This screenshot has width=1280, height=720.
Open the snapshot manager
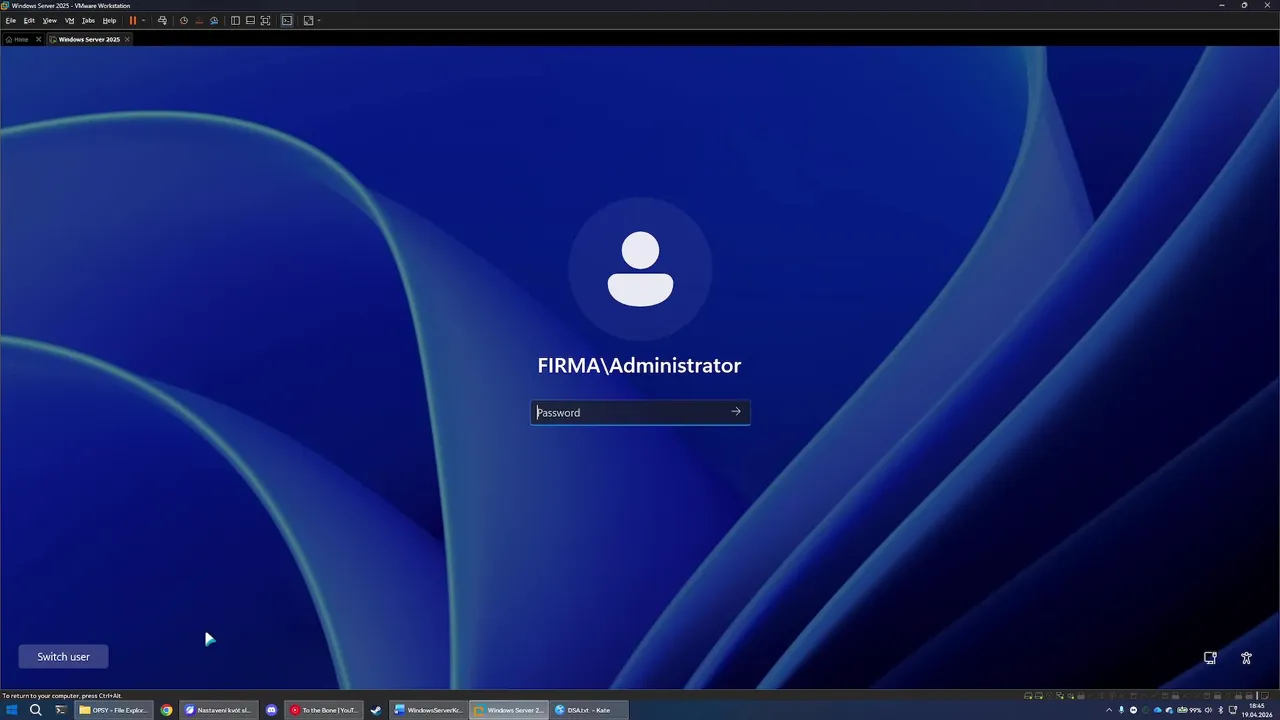click(214, 20)
